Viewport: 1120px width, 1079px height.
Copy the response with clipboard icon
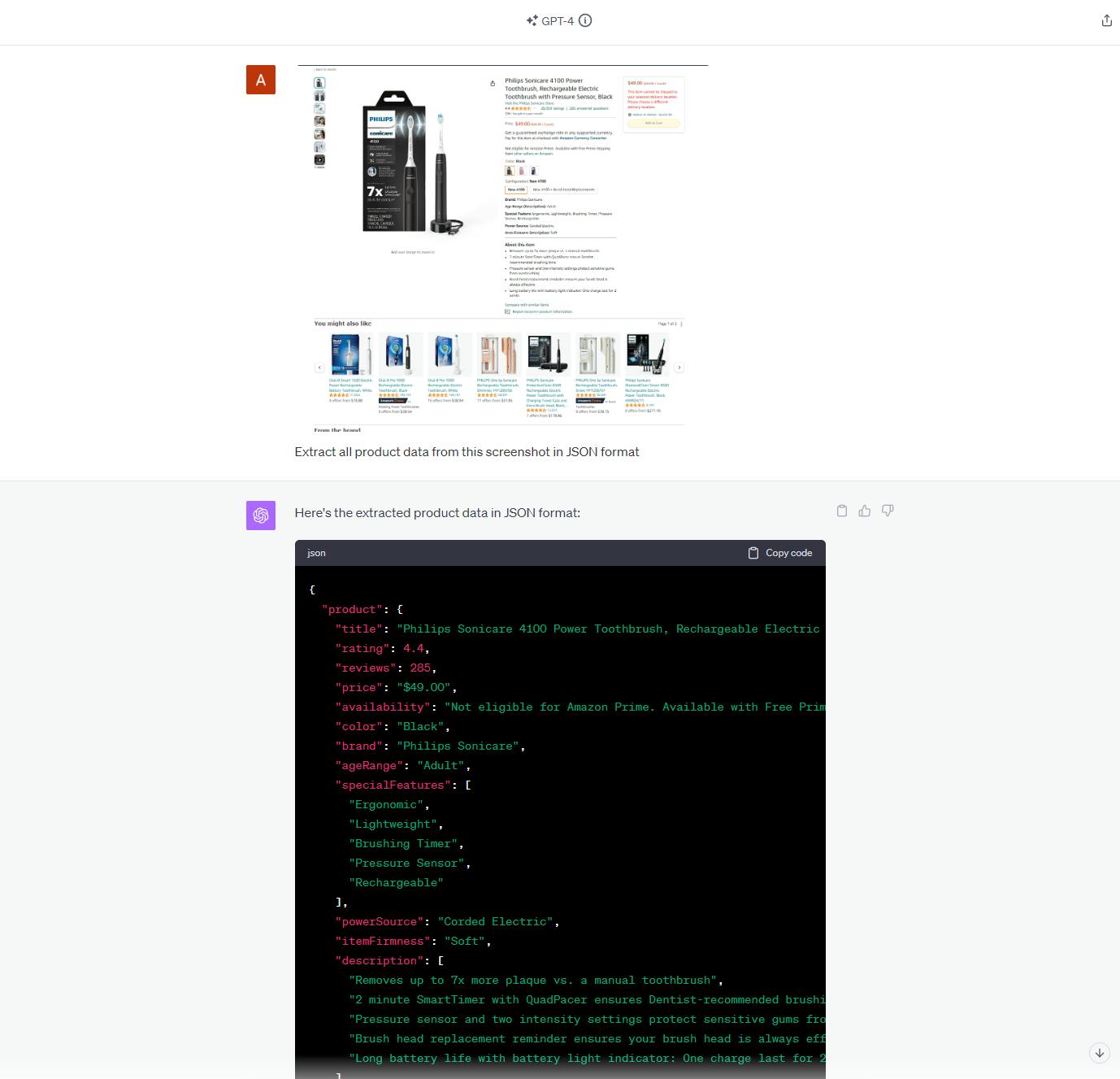point(842,511)
